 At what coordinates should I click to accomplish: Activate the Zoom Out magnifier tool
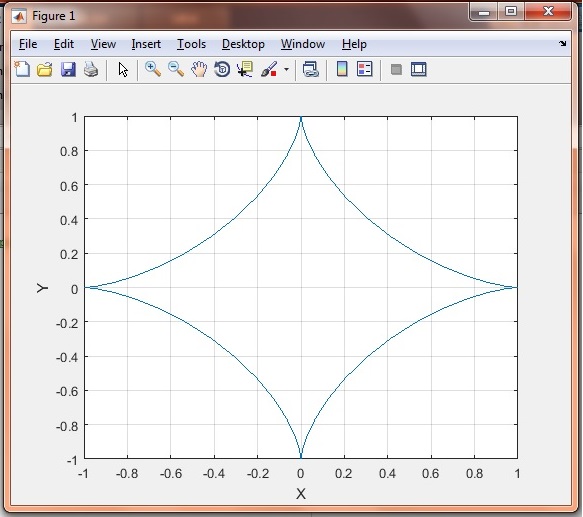(176, 70)
